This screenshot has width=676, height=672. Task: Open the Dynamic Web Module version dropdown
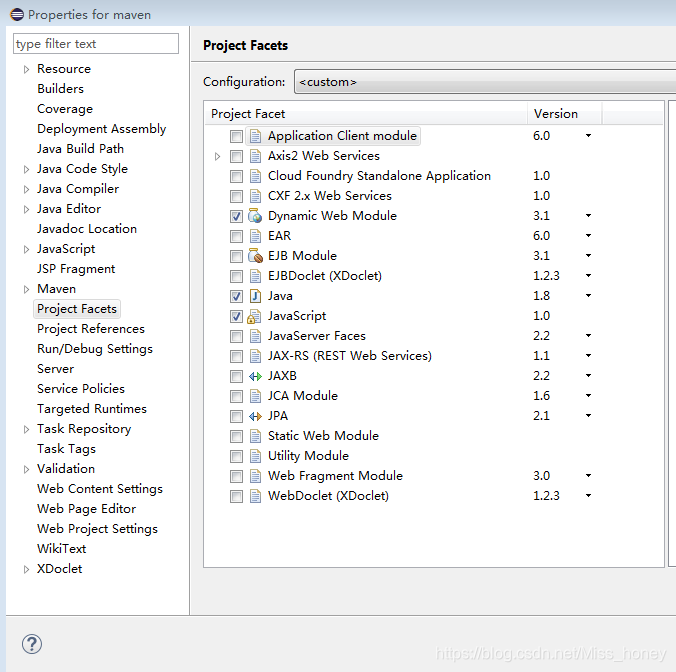pyautogui.click(x=588, y=216)
